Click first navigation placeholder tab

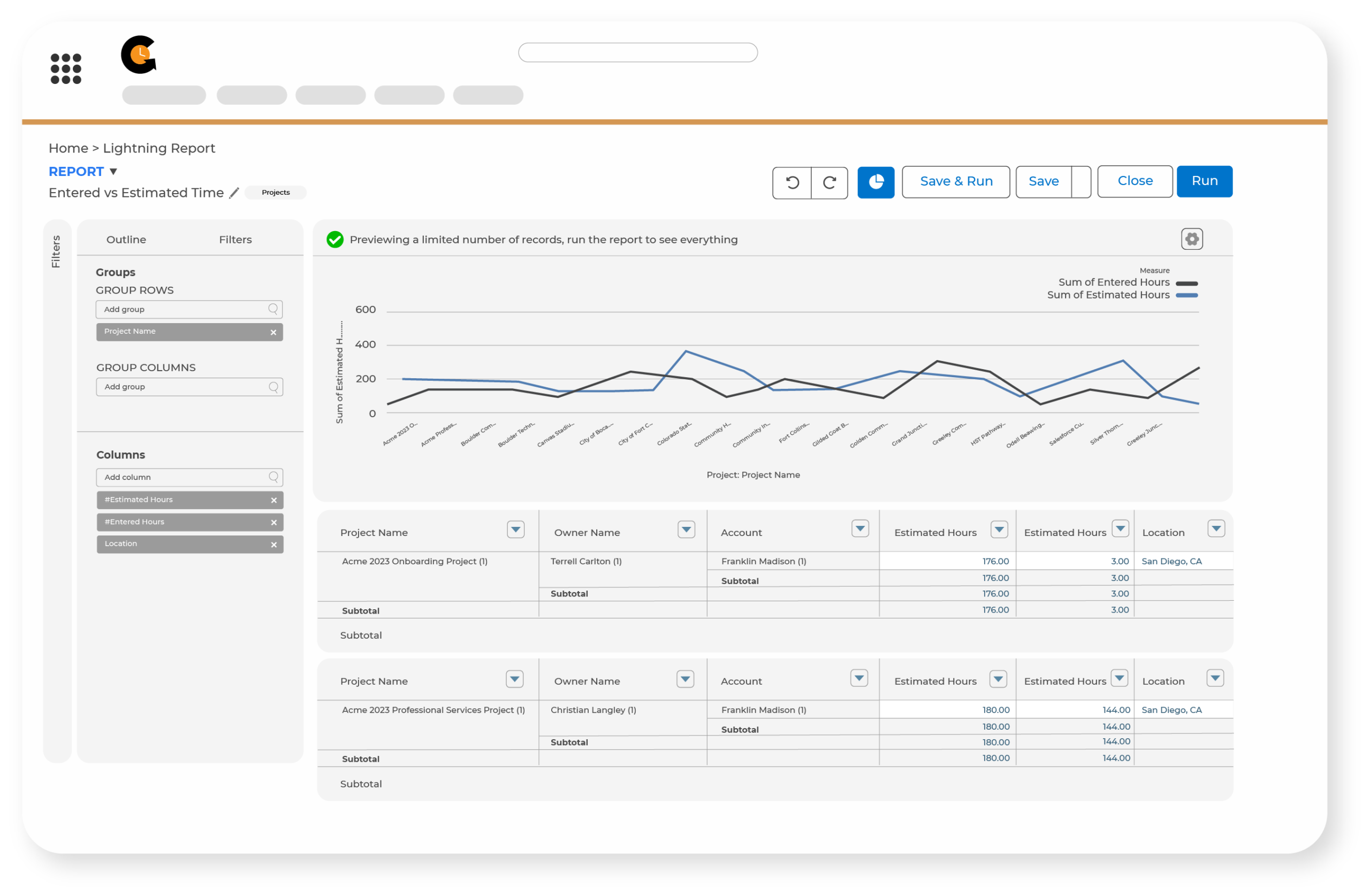pyautogui.click(x=164, y=95)
